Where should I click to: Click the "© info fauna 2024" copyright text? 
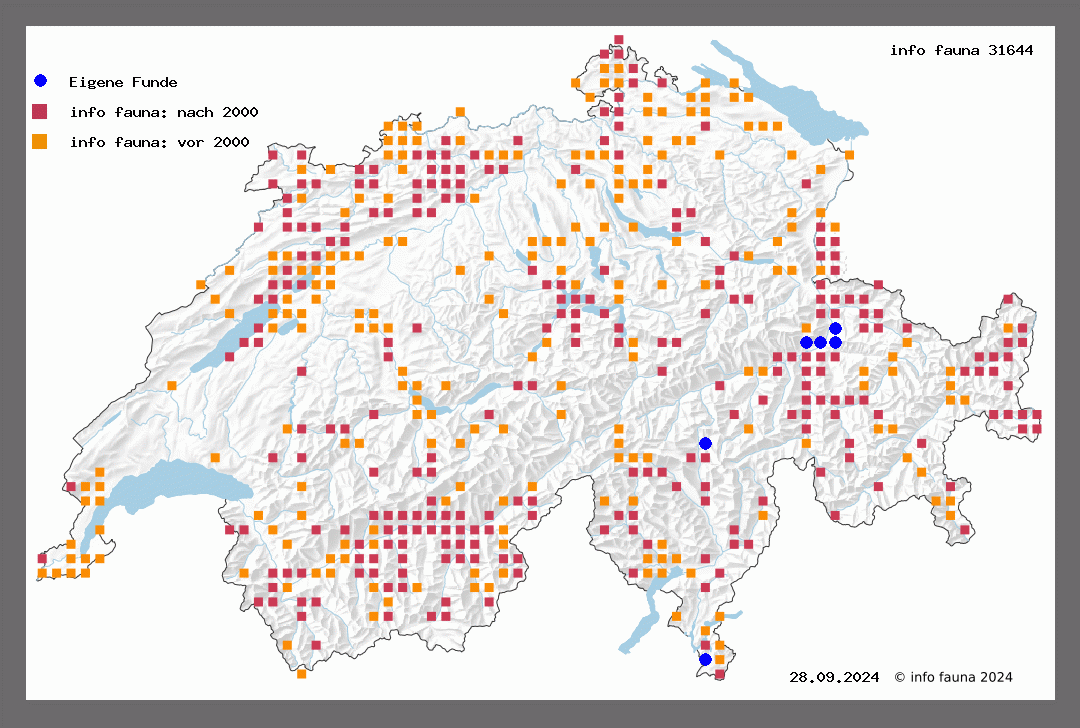[953, 677]
